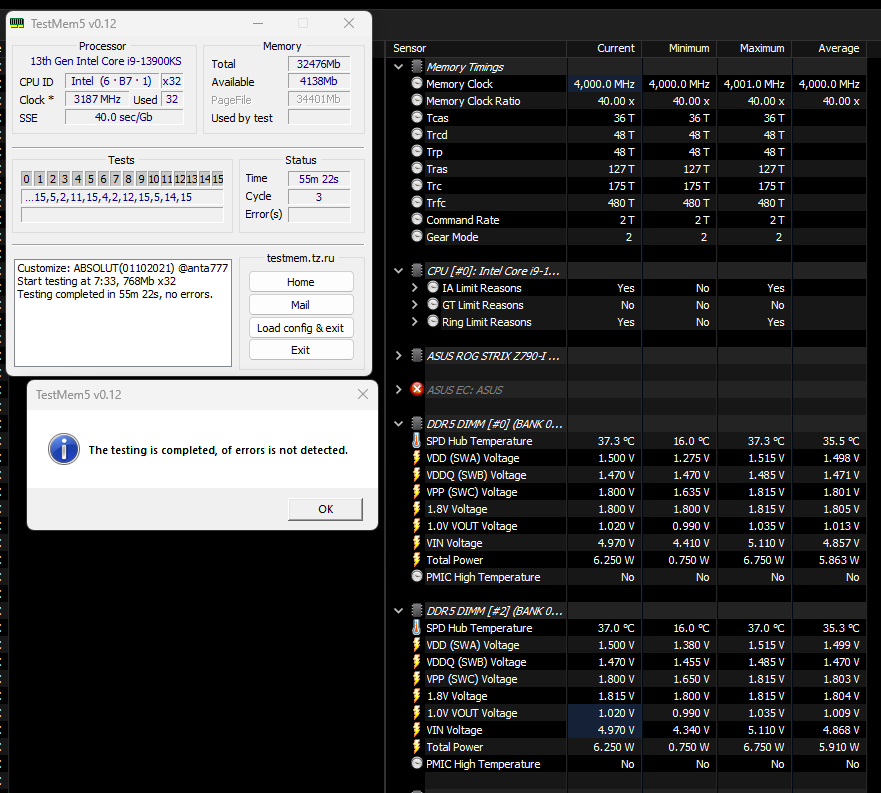Viewport: 881px width, 793px height.
Task: Click the Exit button in TestMem5
Action: click(301, 350)
